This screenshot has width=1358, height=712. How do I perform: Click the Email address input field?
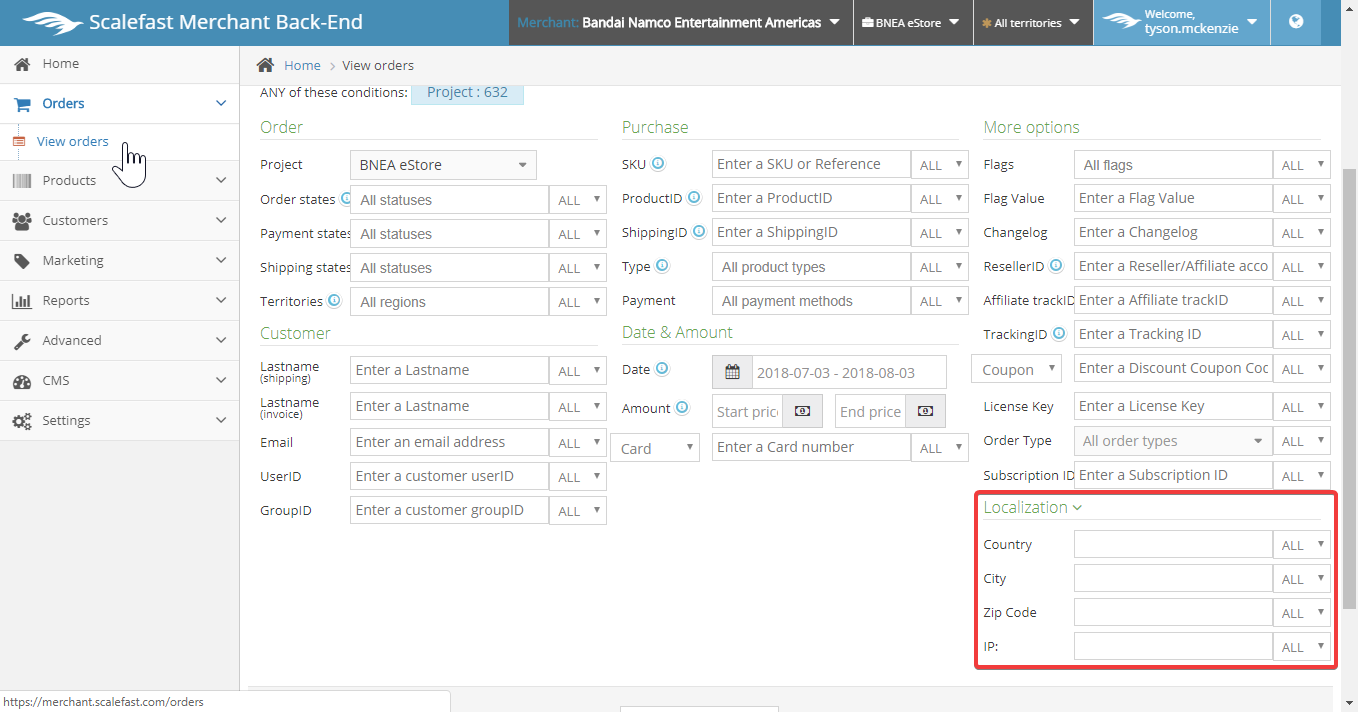click(449, 442)
